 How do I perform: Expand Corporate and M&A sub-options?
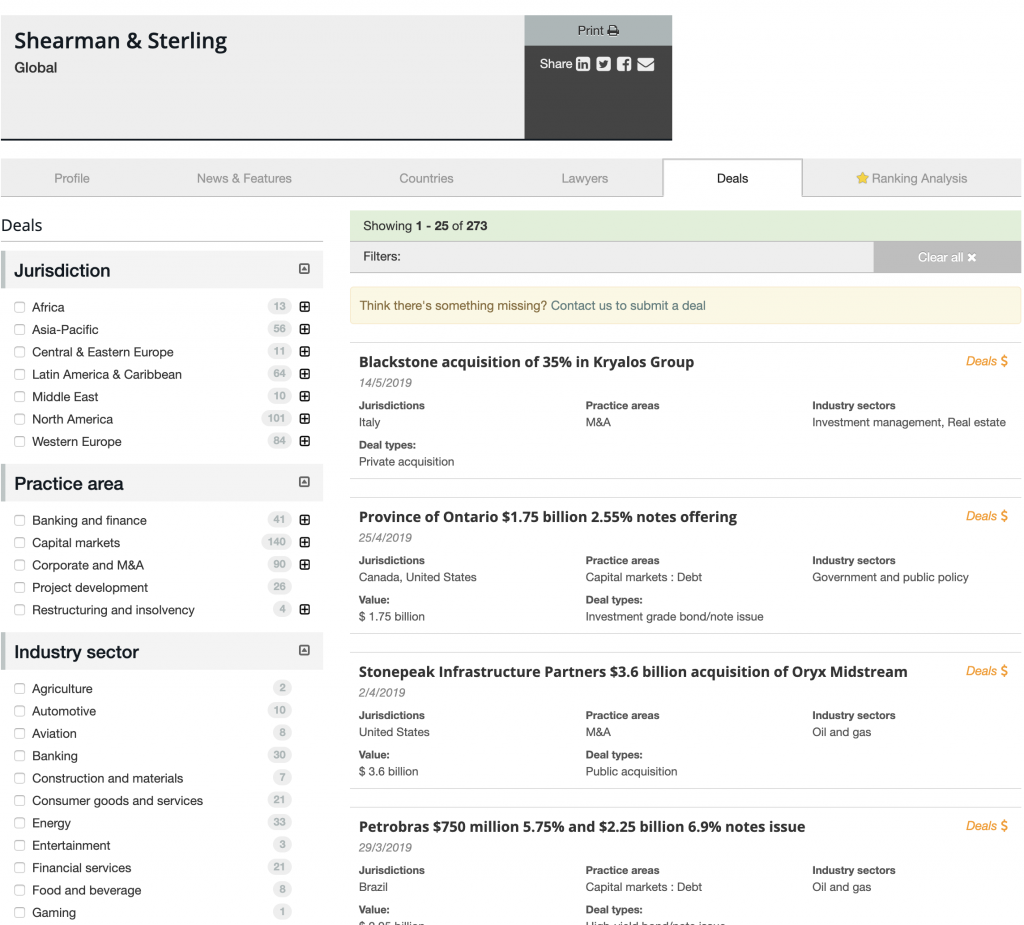[305, 565]
